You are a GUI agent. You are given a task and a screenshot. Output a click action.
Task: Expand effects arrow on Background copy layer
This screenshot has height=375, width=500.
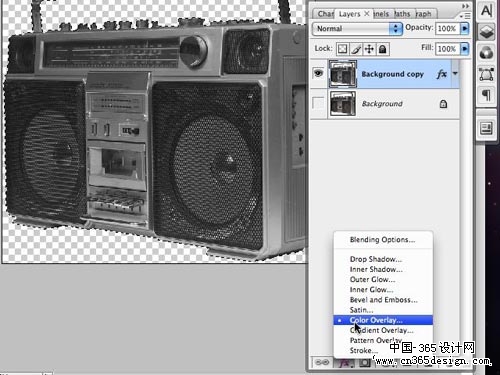455,73
